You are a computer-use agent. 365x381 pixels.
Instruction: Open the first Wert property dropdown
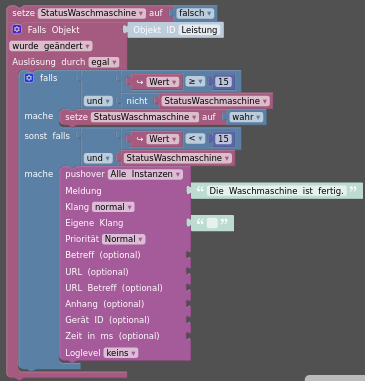click(162, 82)
